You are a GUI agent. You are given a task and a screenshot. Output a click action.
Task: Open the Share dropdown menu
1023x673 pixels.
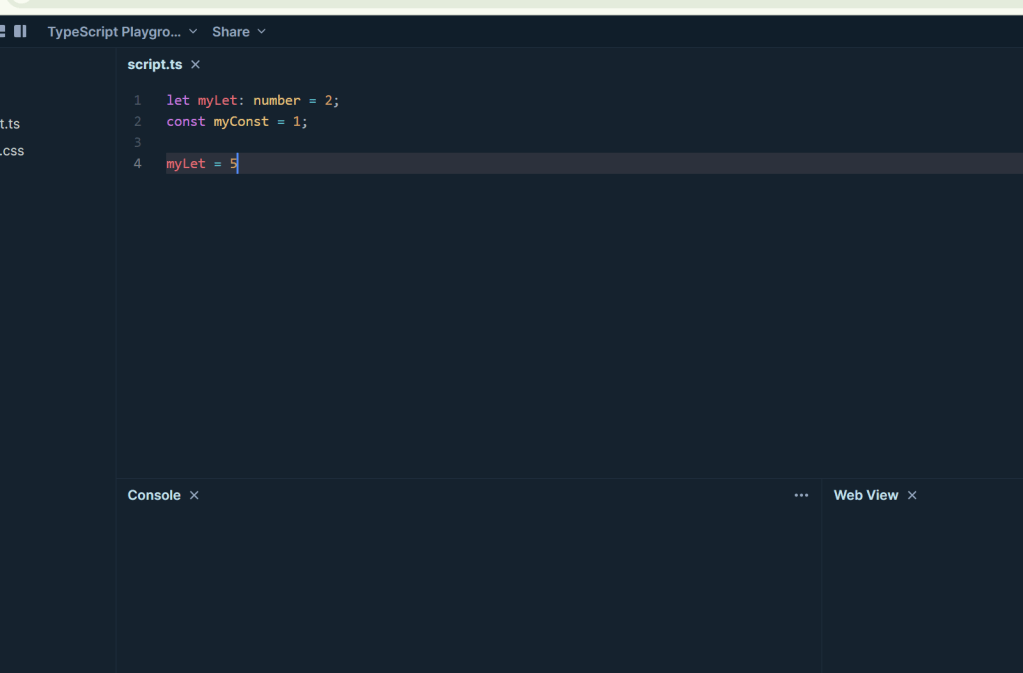(x=239, y=31)
